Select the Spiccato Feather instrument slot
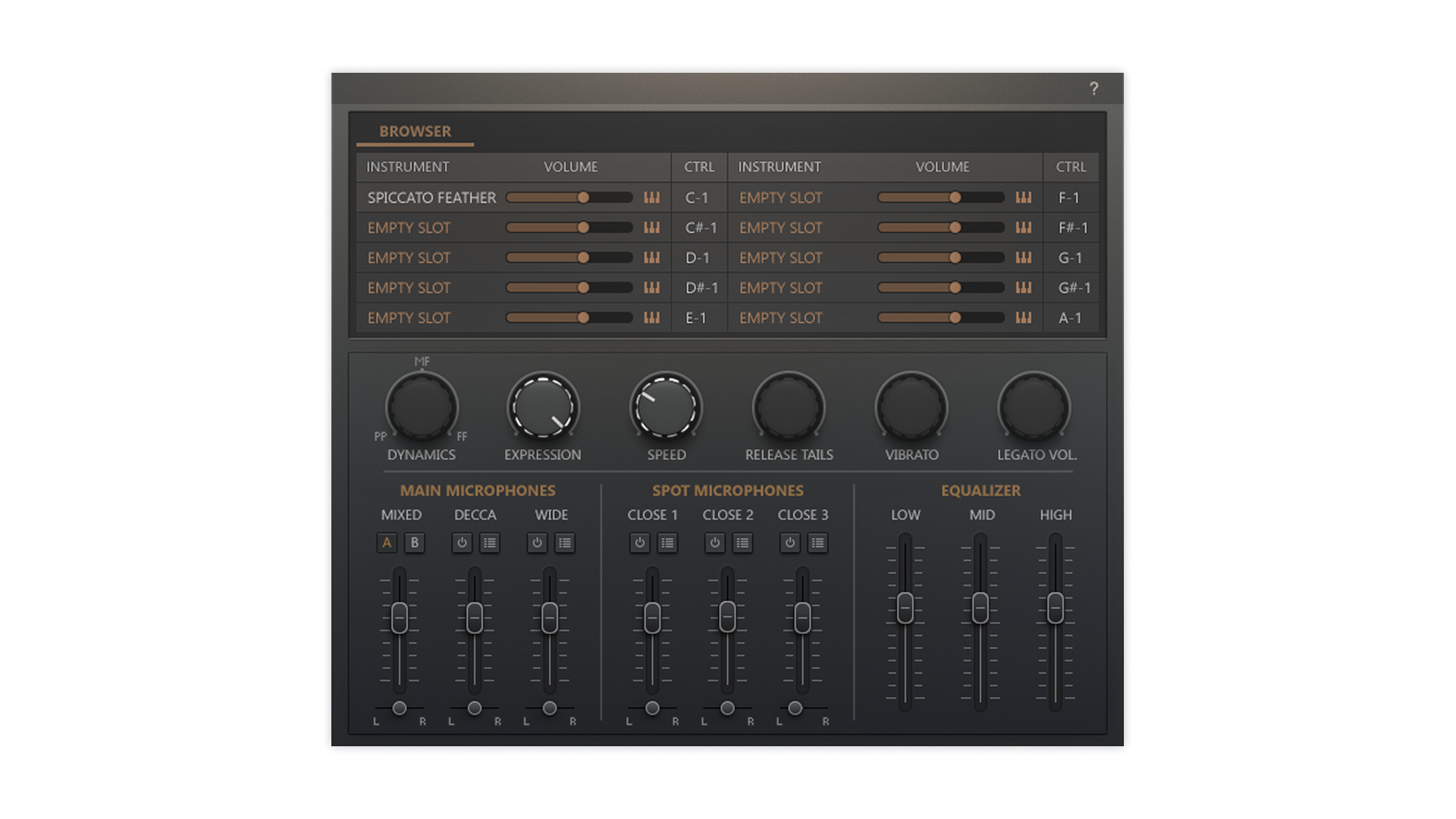Viewport: 1456px width, 819px height. pyautogui.click(x=431, y=198)
